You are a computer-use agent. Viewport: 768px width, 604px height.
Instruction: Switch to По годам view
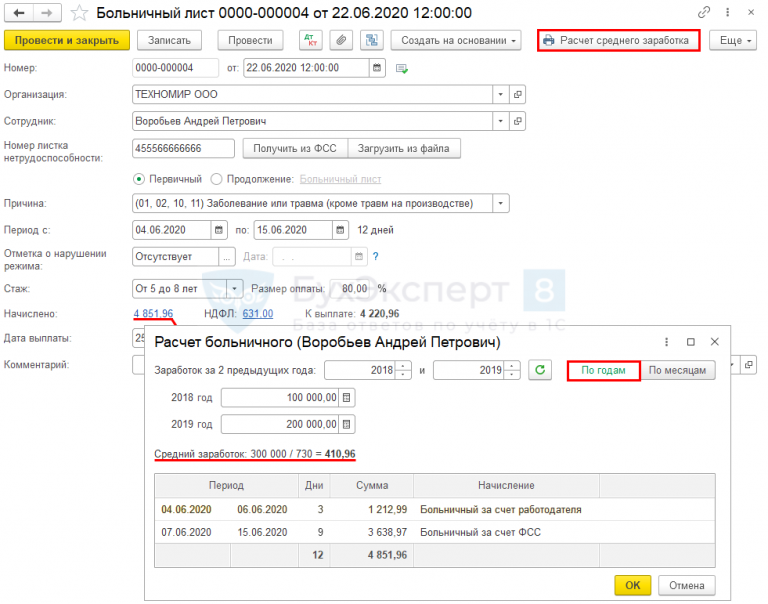click(x=603, y=370)
